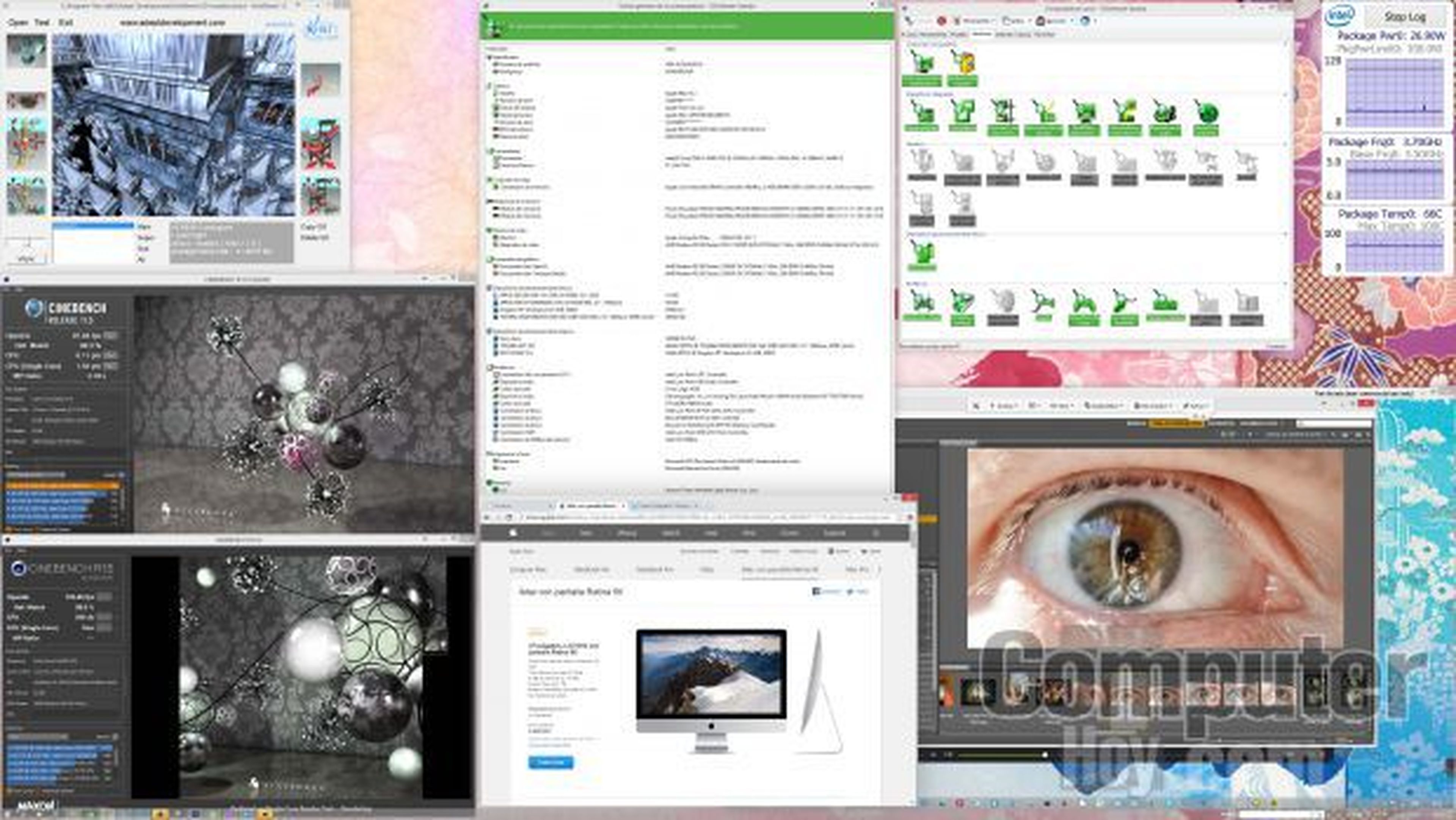Click the blue select button on the iMac page
Viewport: 1456px width, 820px height.
[x=551, y=763]
